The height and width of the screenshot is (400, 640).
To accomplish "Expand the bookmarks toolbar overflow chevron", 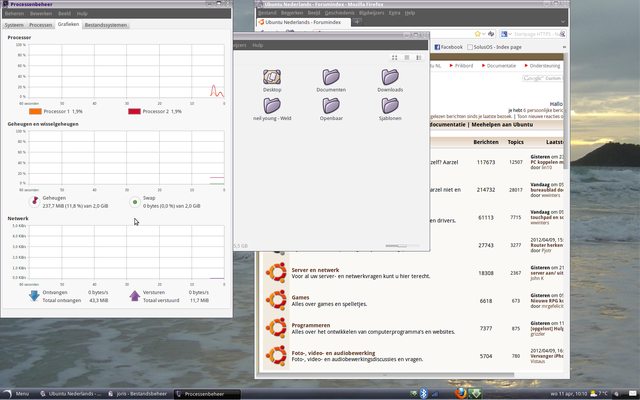I will coord(564,47).
